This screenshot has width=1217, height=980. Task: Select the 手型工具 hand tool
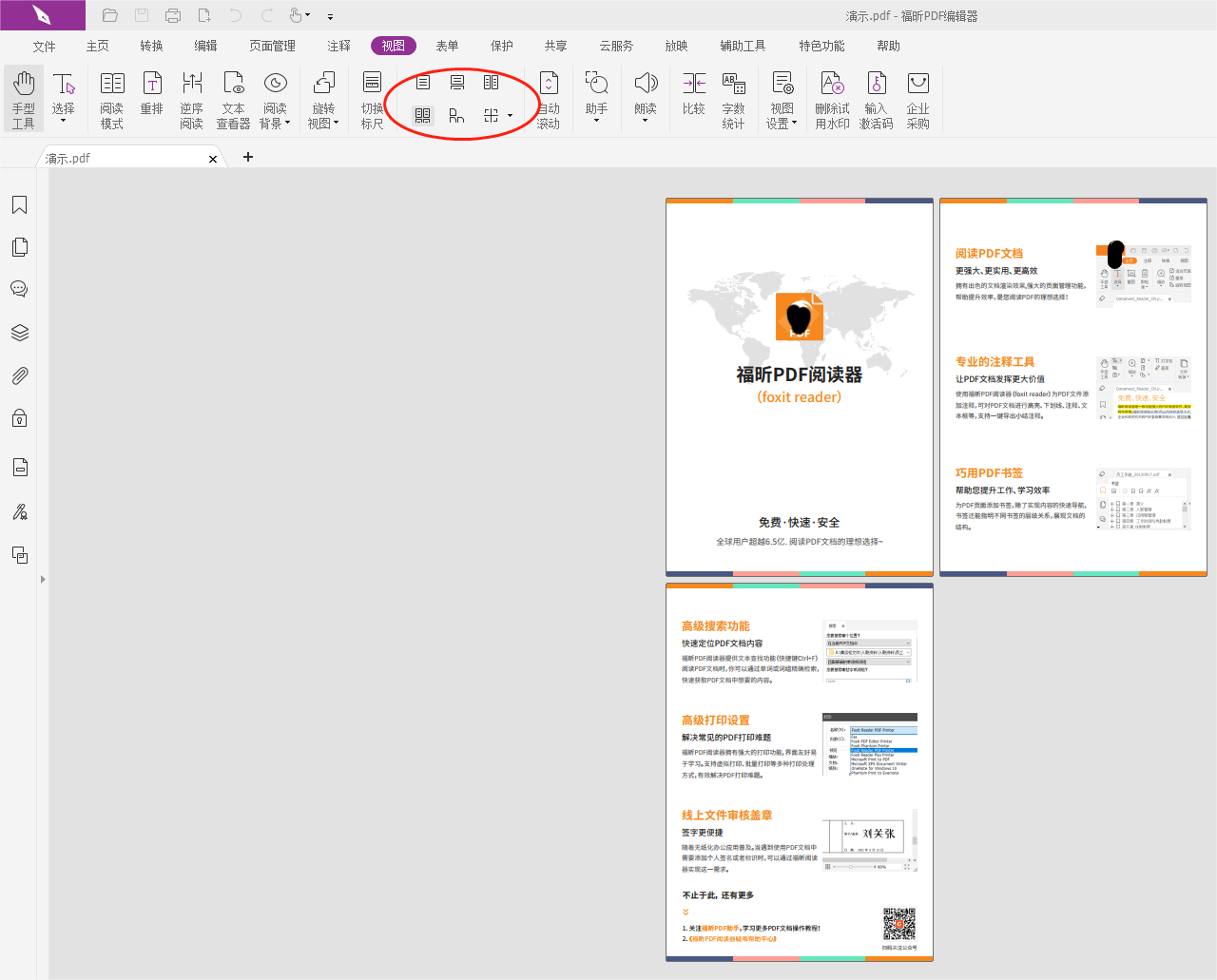(24, 99)
